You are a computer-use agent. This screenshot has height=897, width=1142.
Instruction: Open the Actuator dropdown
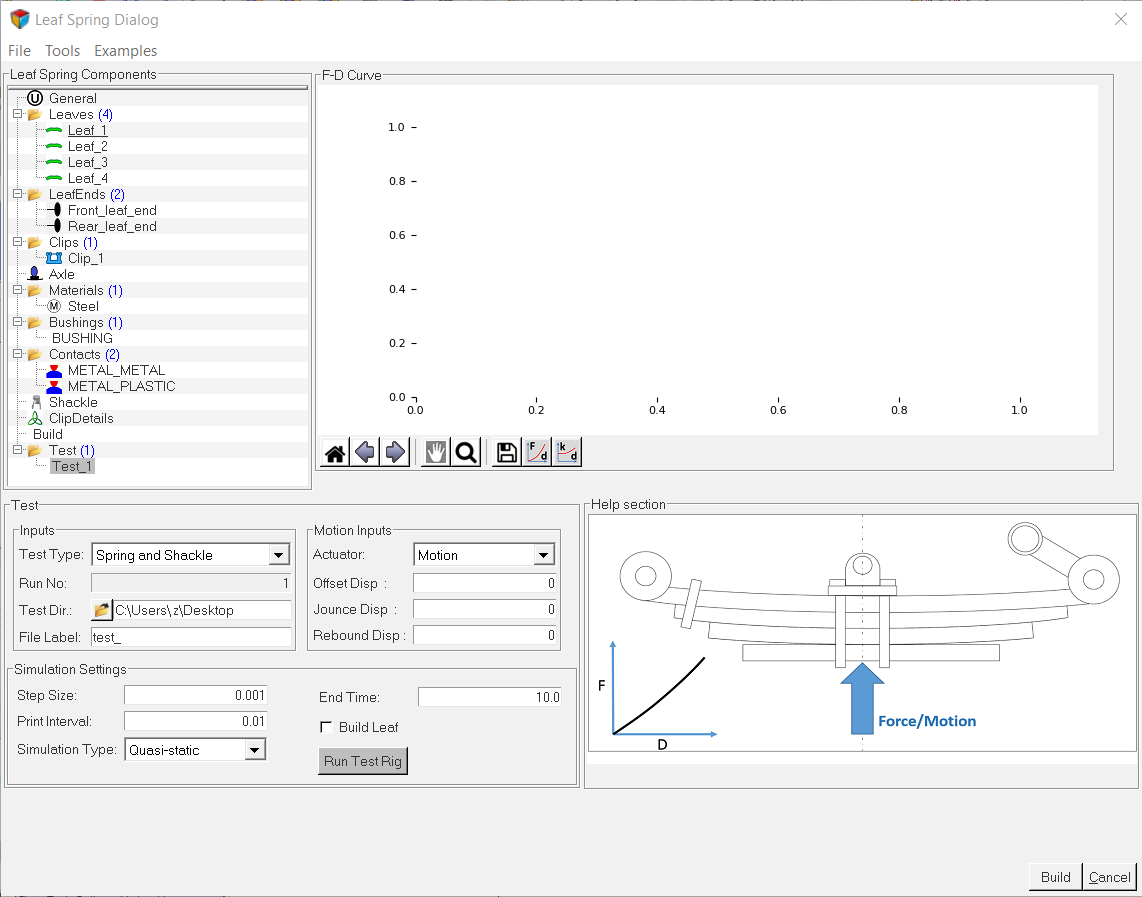pyautogui.click(x=543, y=555)
